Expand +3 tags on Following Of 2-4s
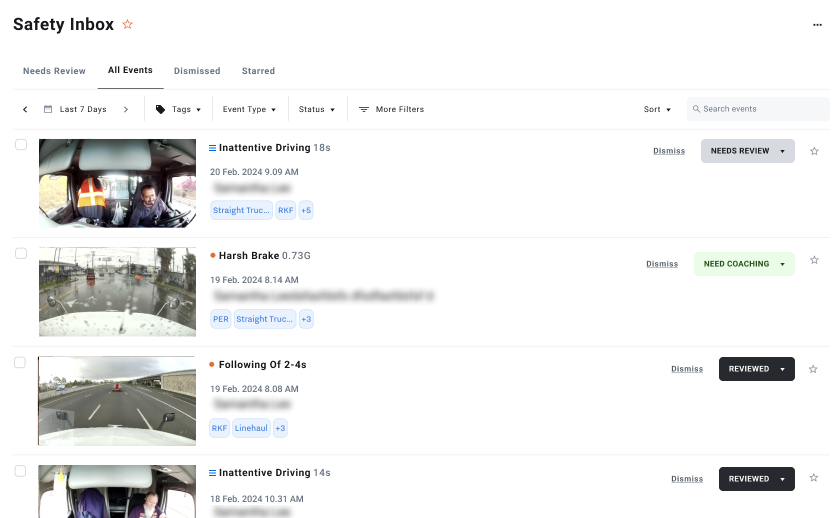Viewport: 836px width, 518px height. pyautogui.click(x=280, y=428)
